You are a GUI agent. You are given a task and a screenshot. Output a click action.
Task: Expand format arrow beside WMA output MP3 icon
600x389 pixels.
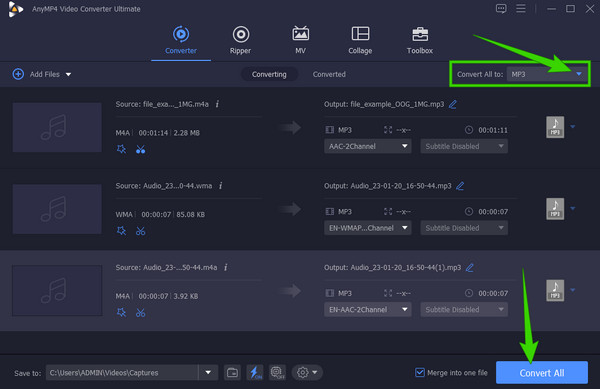click(573, 208)
